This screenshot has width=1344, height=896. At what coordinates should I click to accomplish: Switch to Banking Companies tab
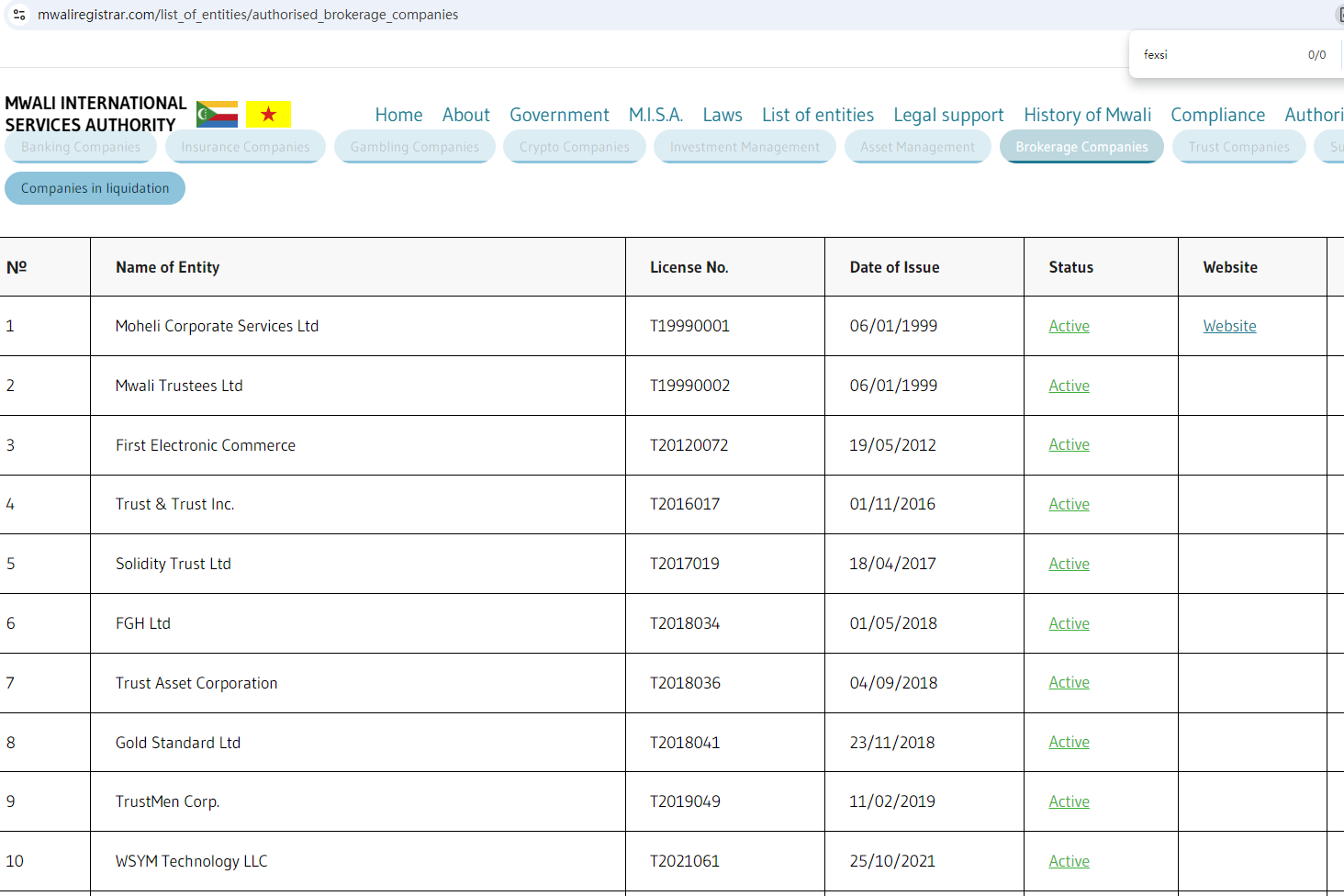coord(81,147)
